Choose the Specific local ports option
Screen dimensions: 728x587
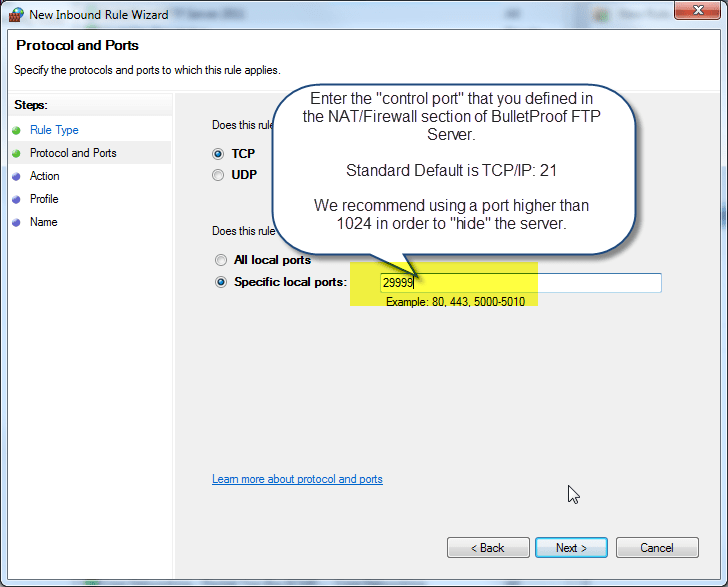221,282
